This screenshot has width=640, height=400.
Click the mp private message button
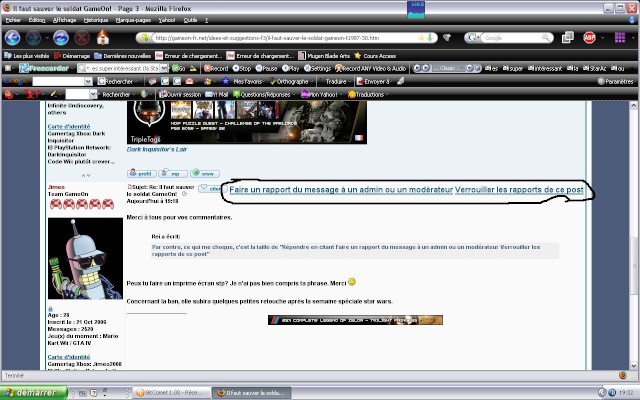(x=173, y=173)
